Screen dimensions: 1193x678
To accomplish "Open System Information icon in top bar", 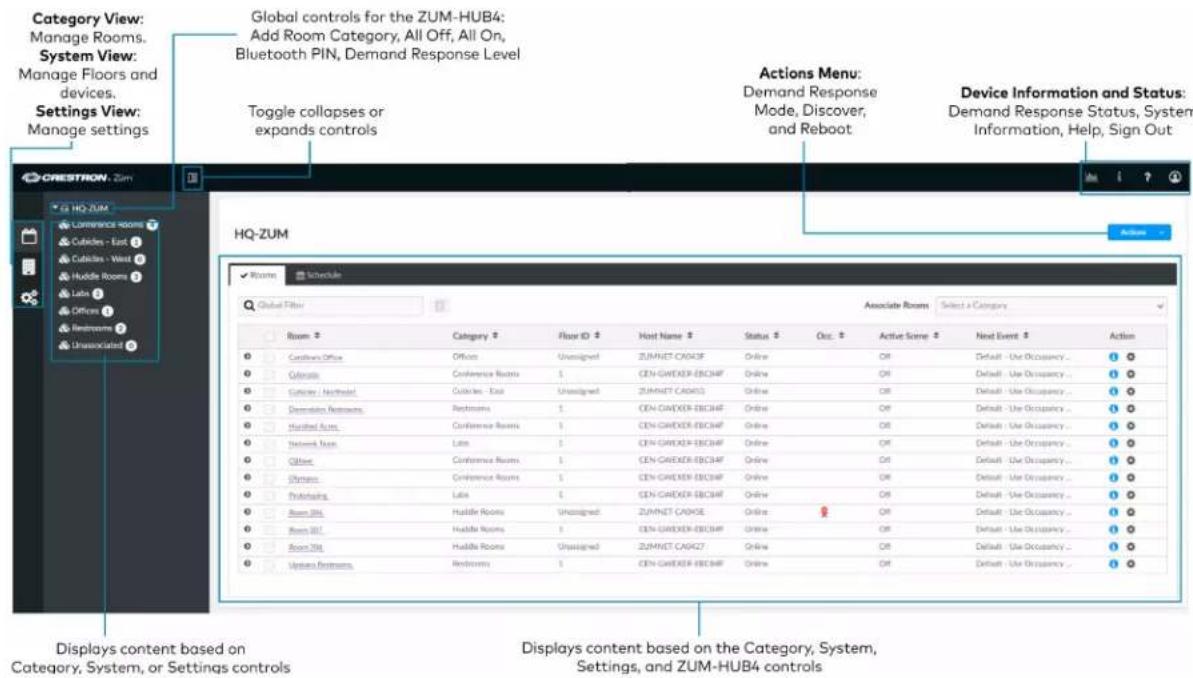I will [x=1119, y=177].
